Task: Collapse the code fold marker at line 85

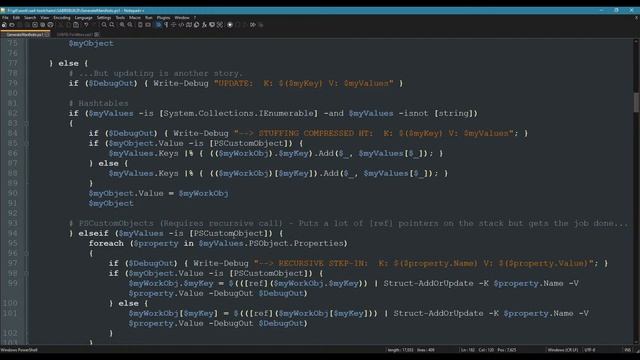Action: tap(26, 143)
